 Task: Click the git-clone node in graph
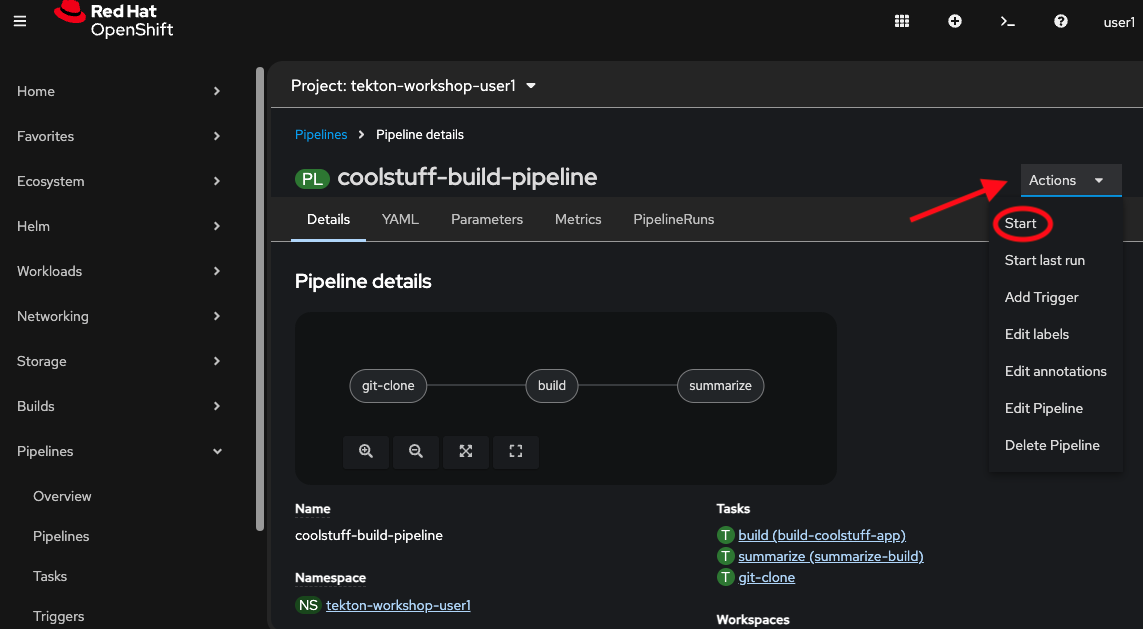pos(388,386)
